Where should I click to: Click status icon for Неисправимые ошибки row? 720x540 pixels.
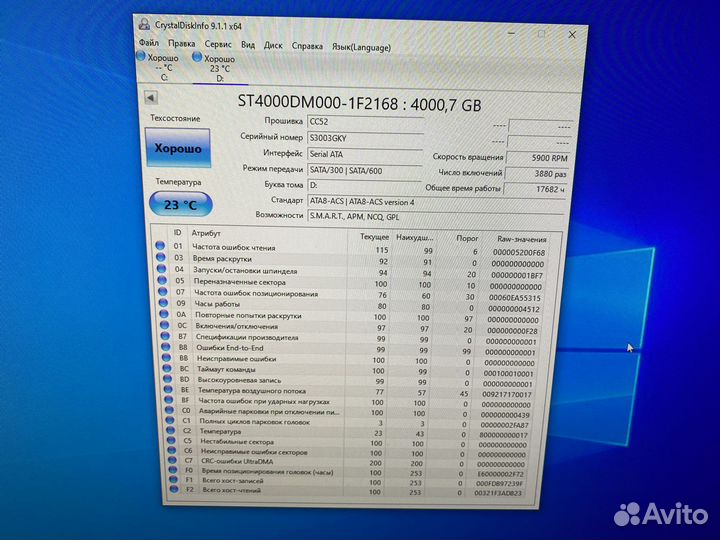point(167,358)
